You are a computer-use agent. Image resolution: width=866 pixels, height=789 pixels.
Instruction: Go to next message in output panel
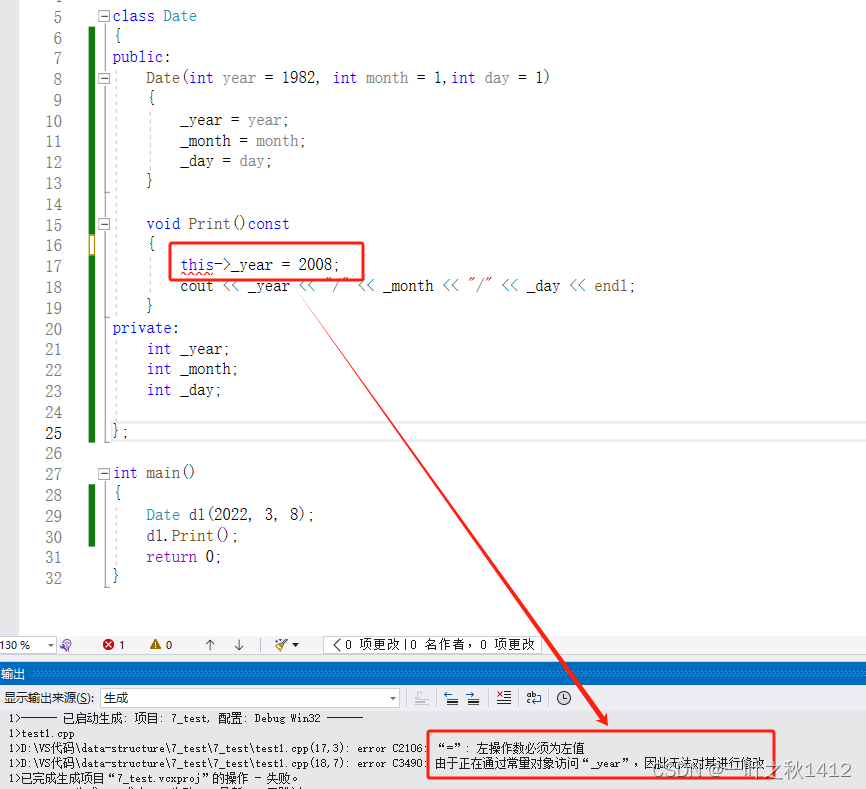473,698
